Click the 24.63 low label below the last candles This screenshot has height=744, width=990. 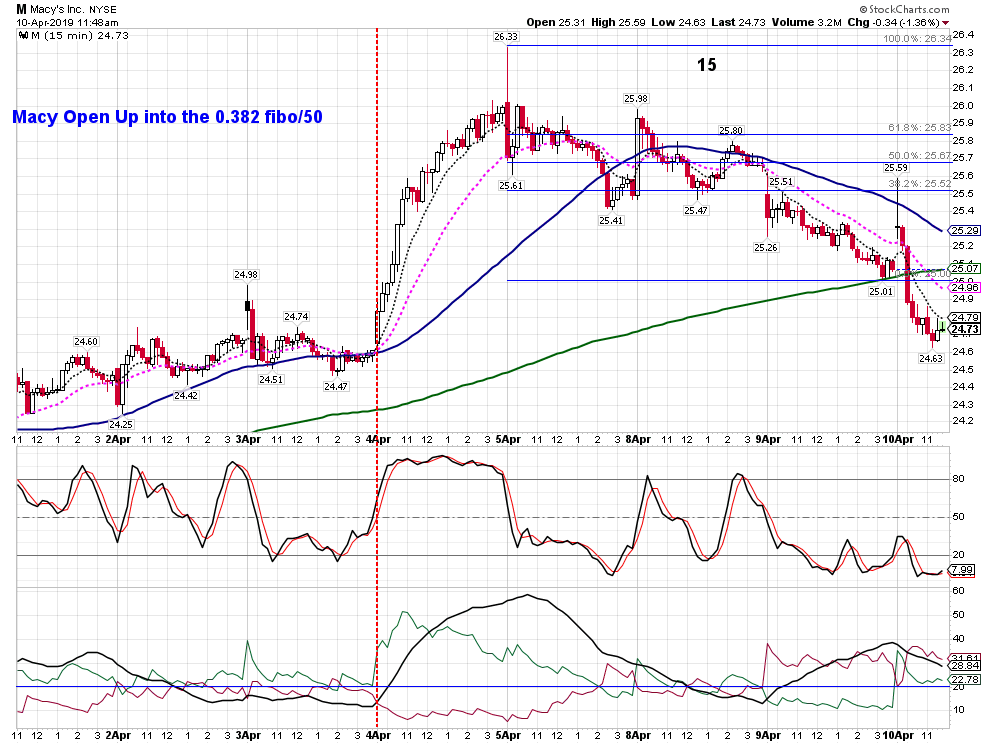click(x=931, y=358)
